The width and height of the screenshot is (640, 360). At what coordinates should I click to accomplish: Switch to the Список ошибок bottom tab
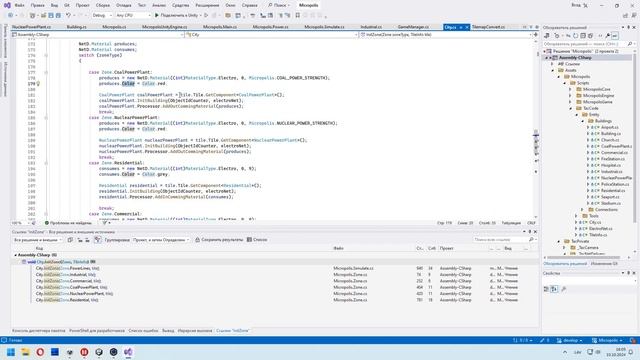pos(143,331)
